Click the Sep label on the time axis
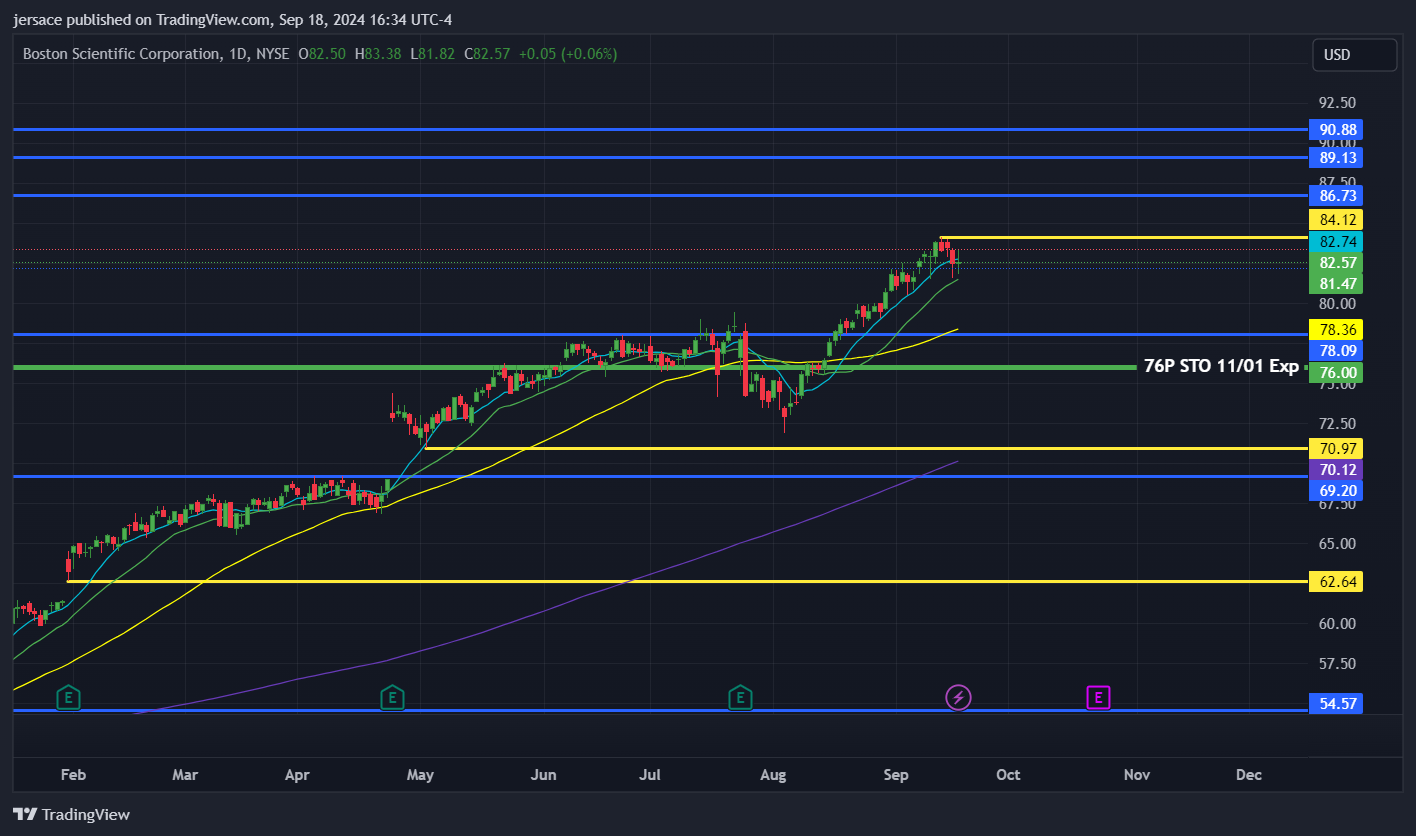This screenshot has width=1416, height=836. [x=896, y=775]
